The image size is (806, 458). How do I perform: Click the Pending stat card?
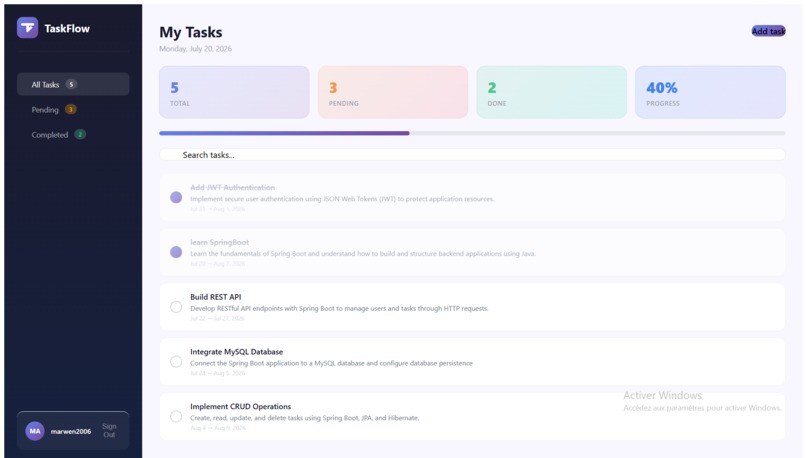(x=393, y=92)
